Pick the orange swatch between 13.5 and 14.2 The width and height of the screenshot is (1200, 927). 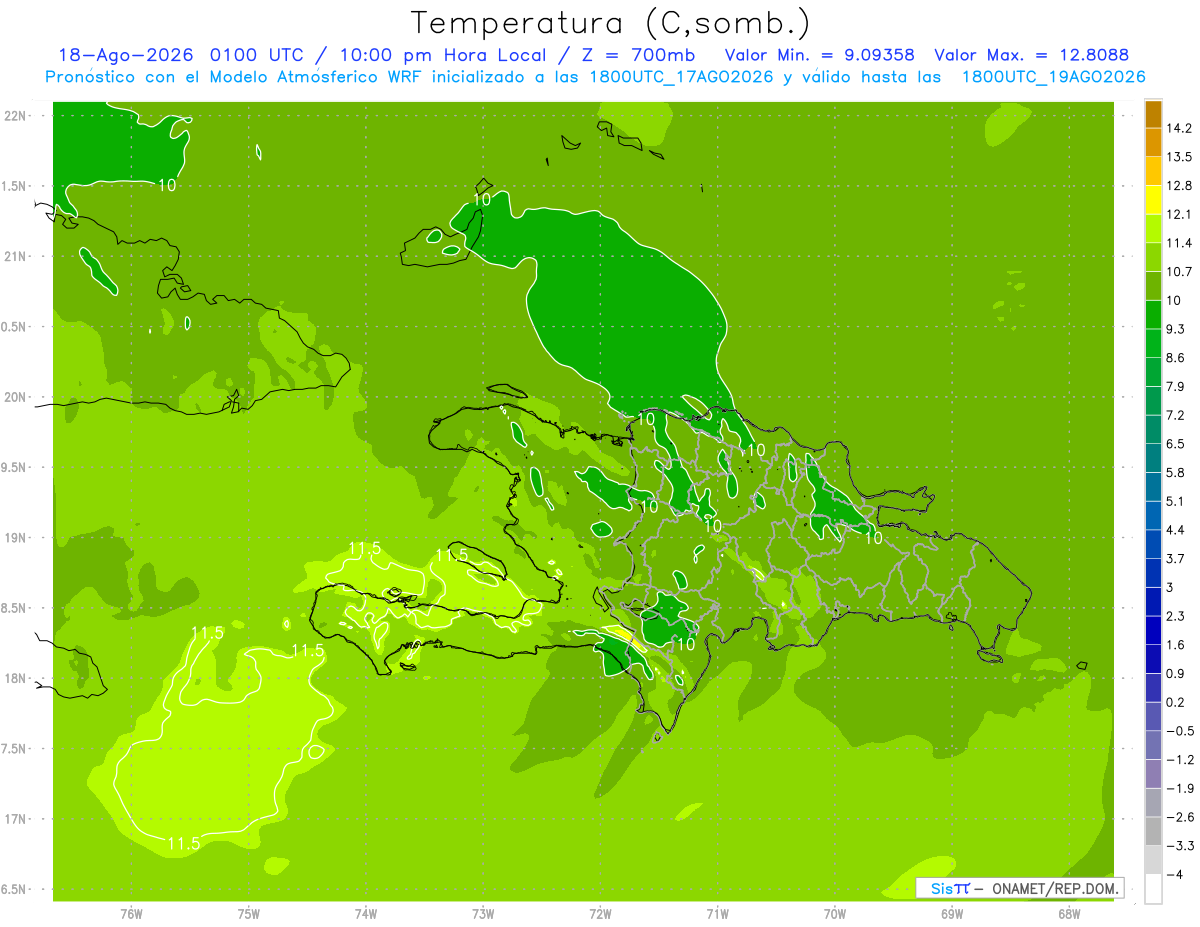pyautogui.click(x=1153, y=142)
